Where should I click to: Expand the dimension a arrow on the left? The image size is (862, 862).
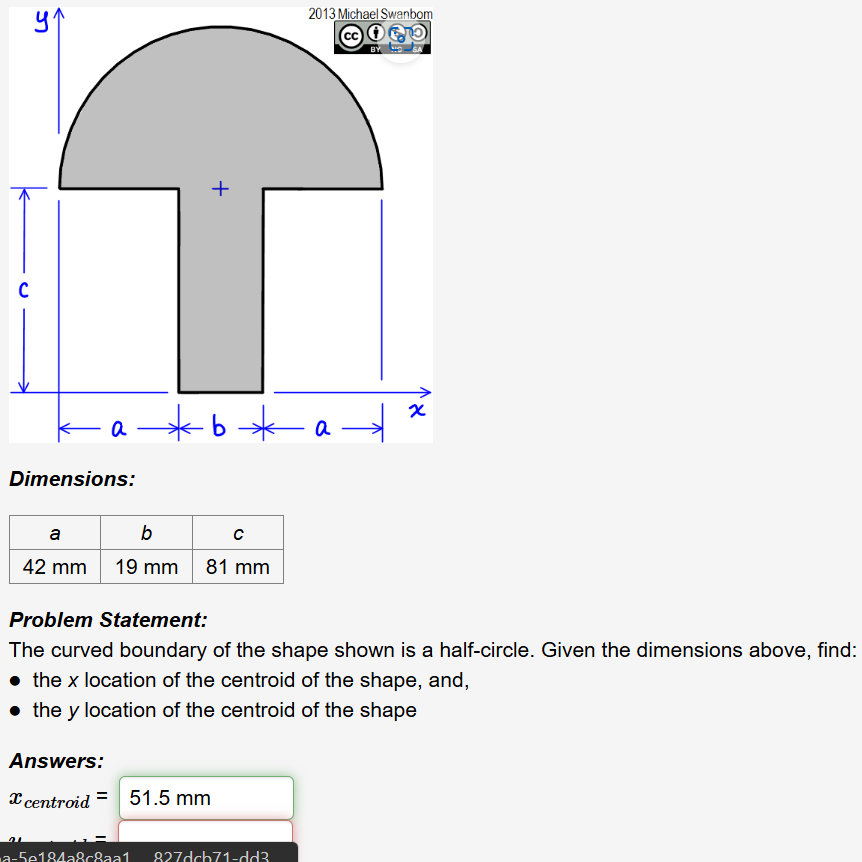[x=116, y=427]
